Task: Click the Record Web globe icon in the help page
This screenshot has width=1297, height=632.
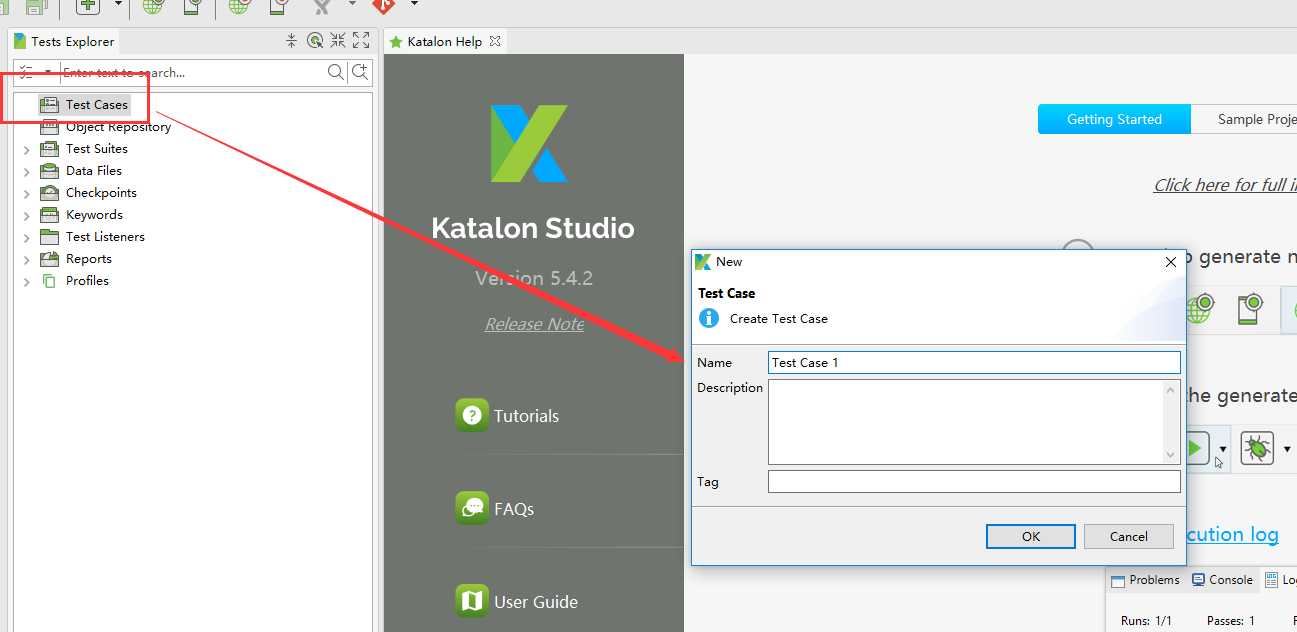Action: (x=1199, y=309)
